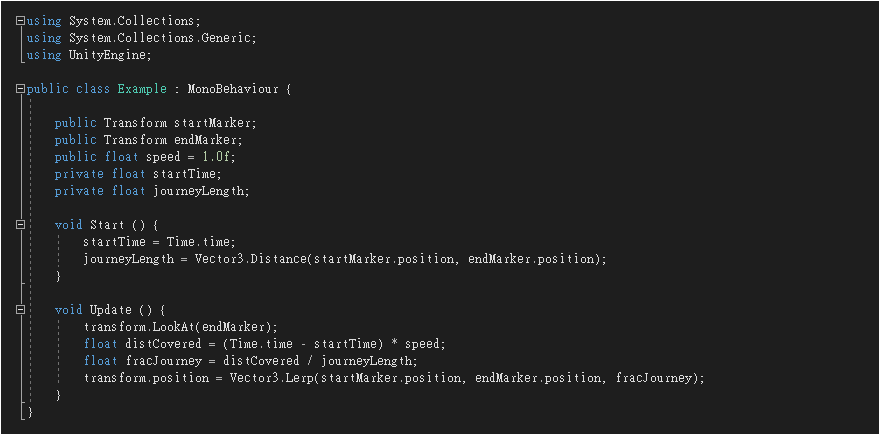The height and width of the screenshot is (435, 880).
Task: Click the Update method name
Action: (111, 310)
